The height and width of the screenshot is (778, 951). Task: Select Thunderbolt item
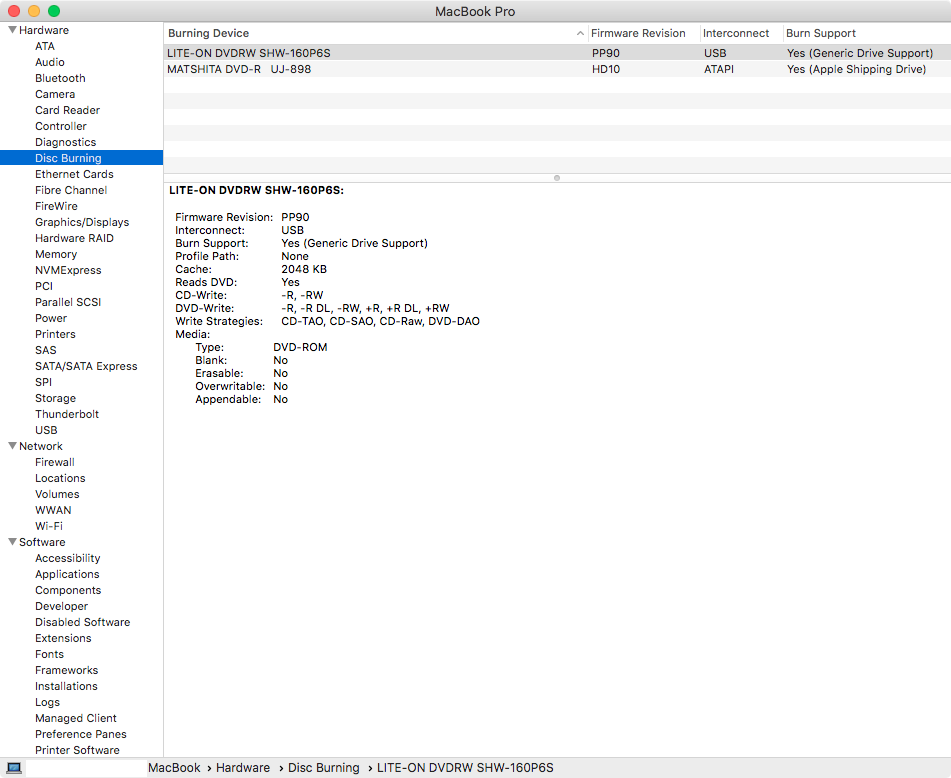tap(67, 414)
